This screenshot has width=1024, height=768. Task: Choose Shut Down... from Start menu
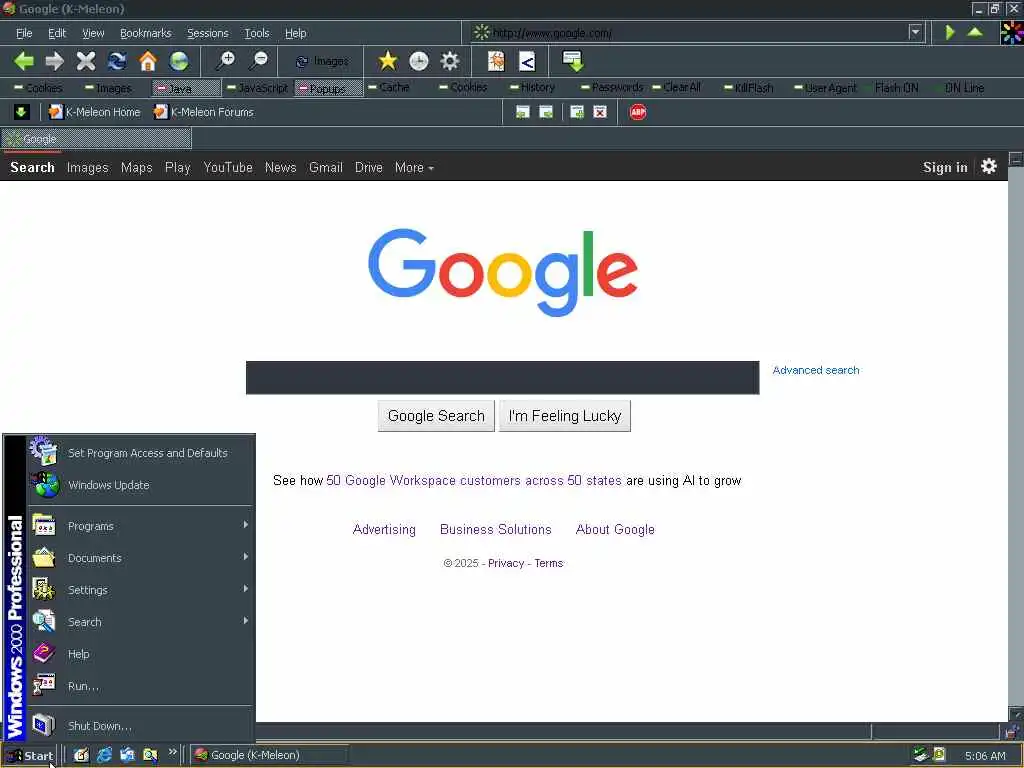(140, 726)
